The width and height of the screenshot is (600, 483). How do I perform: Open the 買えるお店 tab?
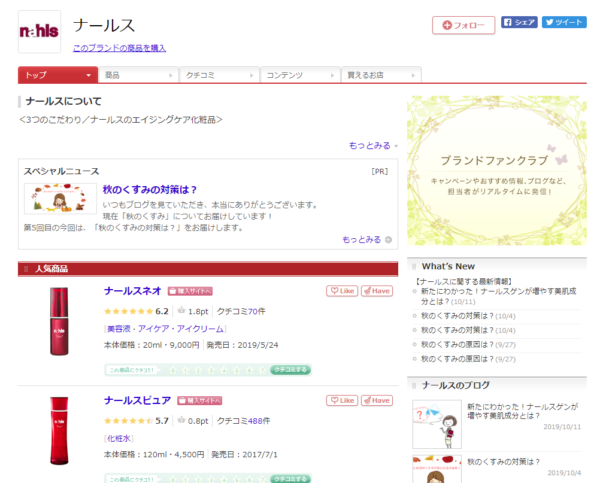tap(381, 75)
